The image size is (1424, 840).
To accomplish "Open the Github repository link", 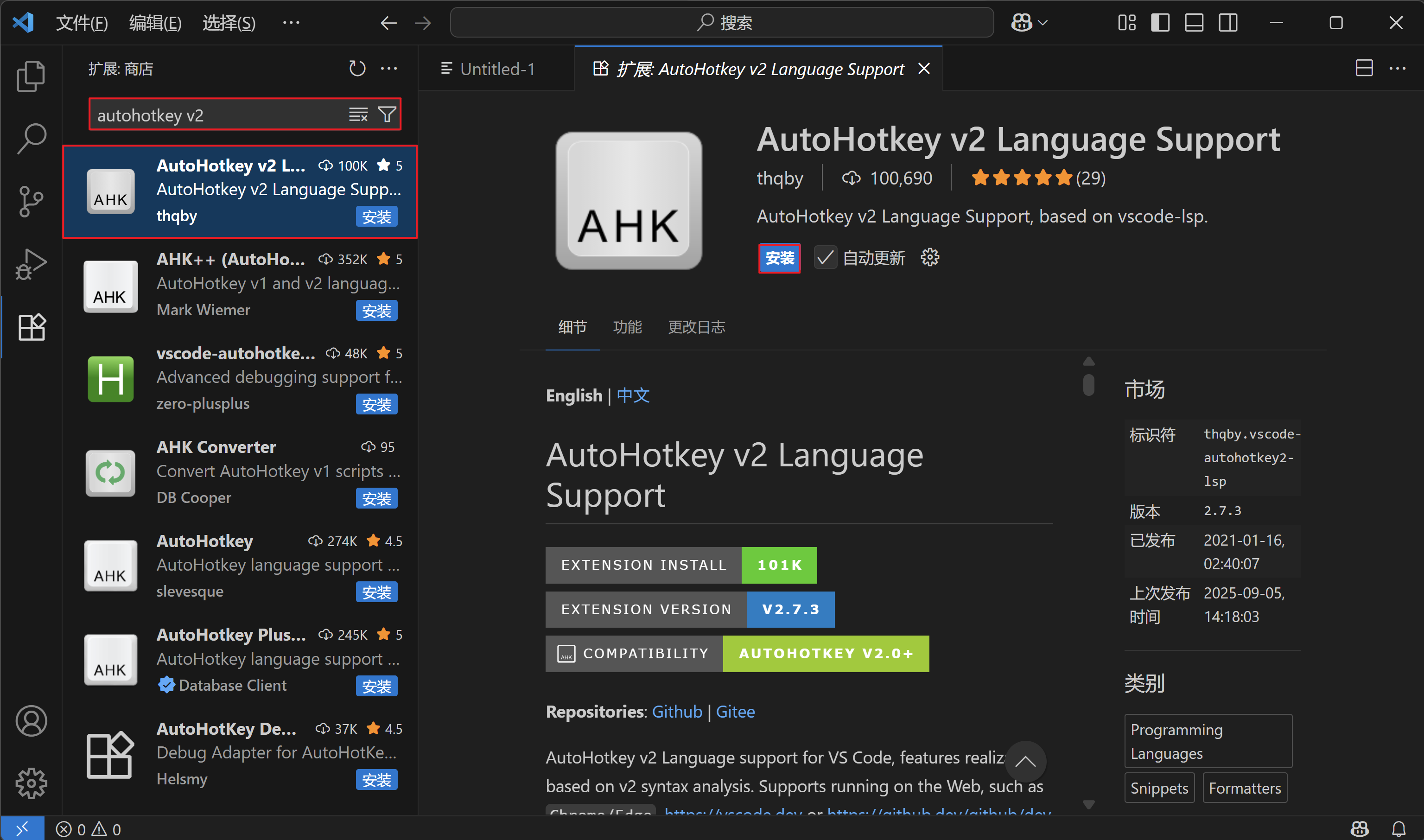I will point(677,712).
